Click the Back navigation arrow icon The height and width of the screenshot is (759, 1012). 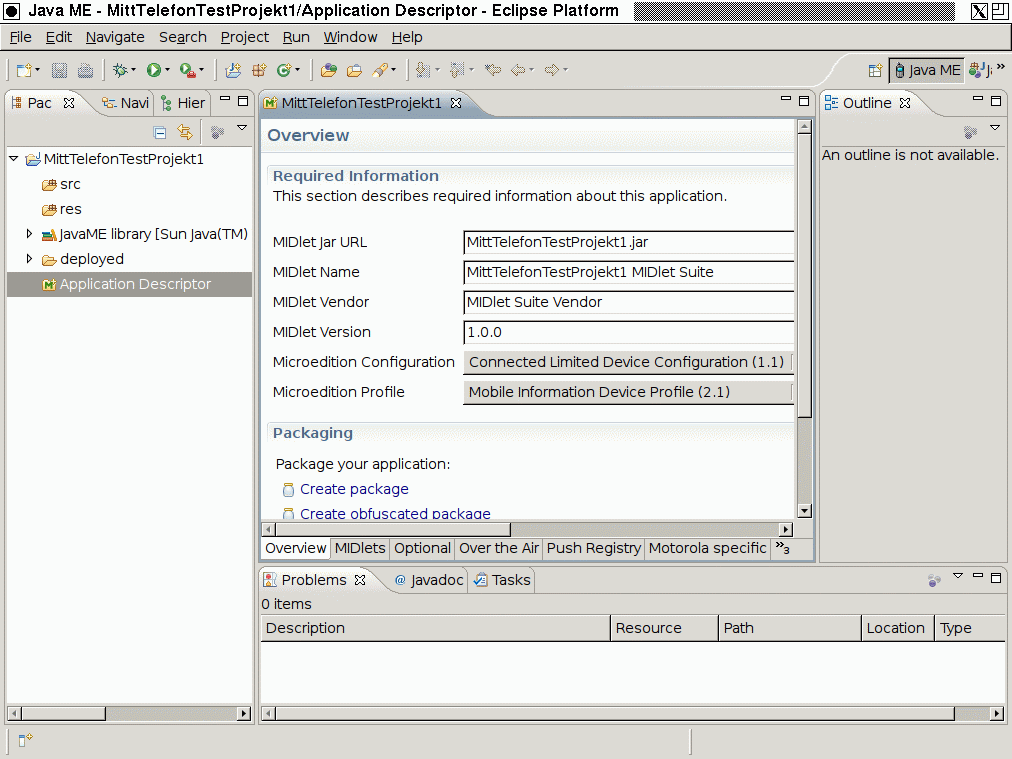518,70
